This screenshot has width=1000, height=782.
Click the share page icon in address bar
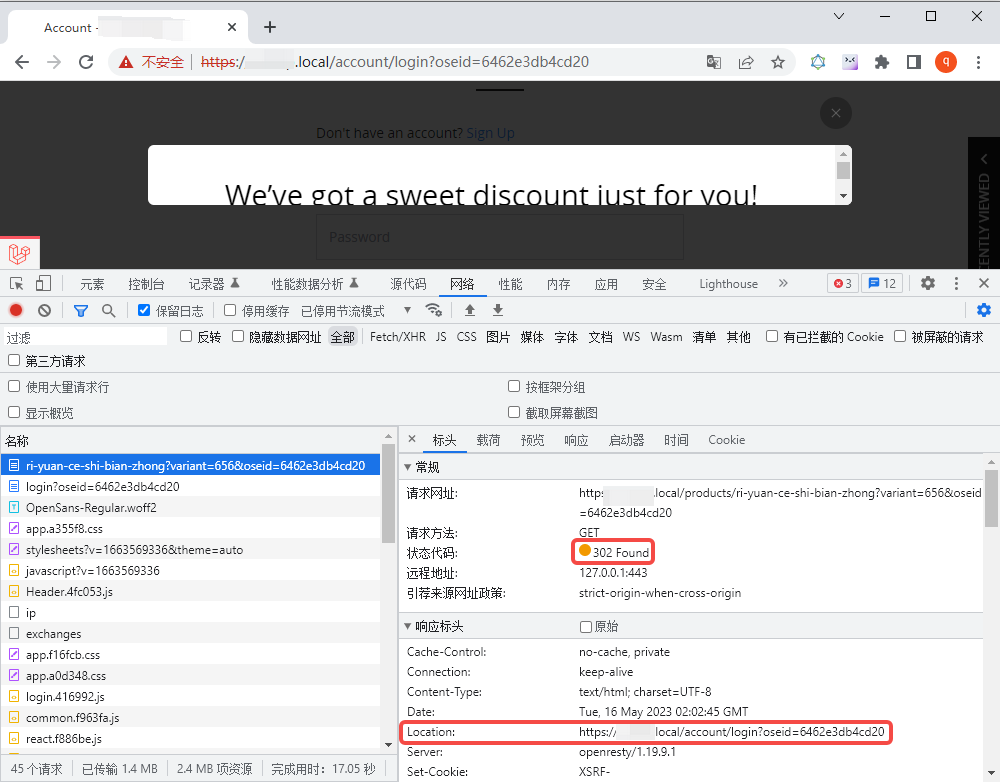[x=746, y=62]
